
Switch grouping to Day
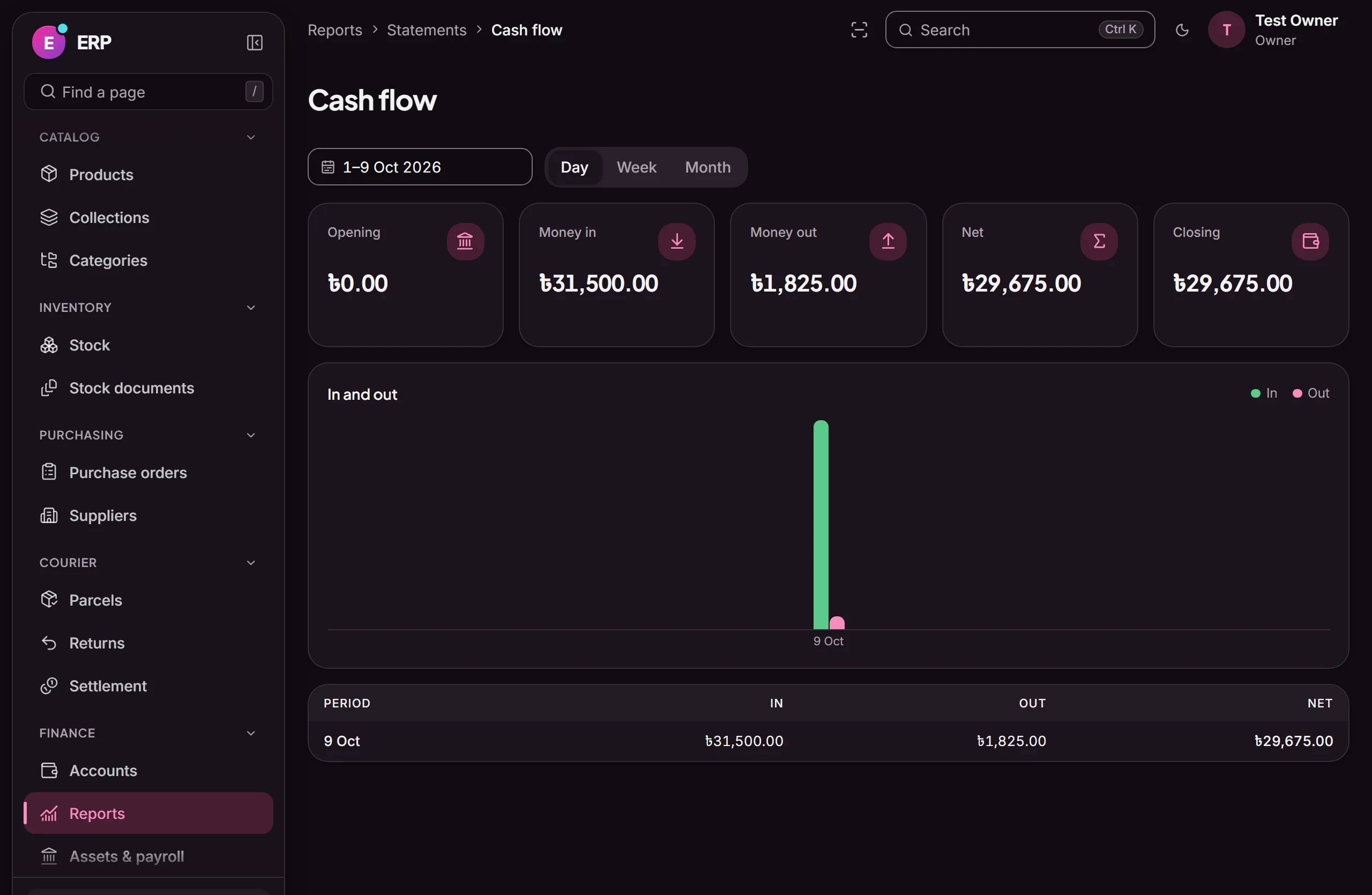[574, 167]
